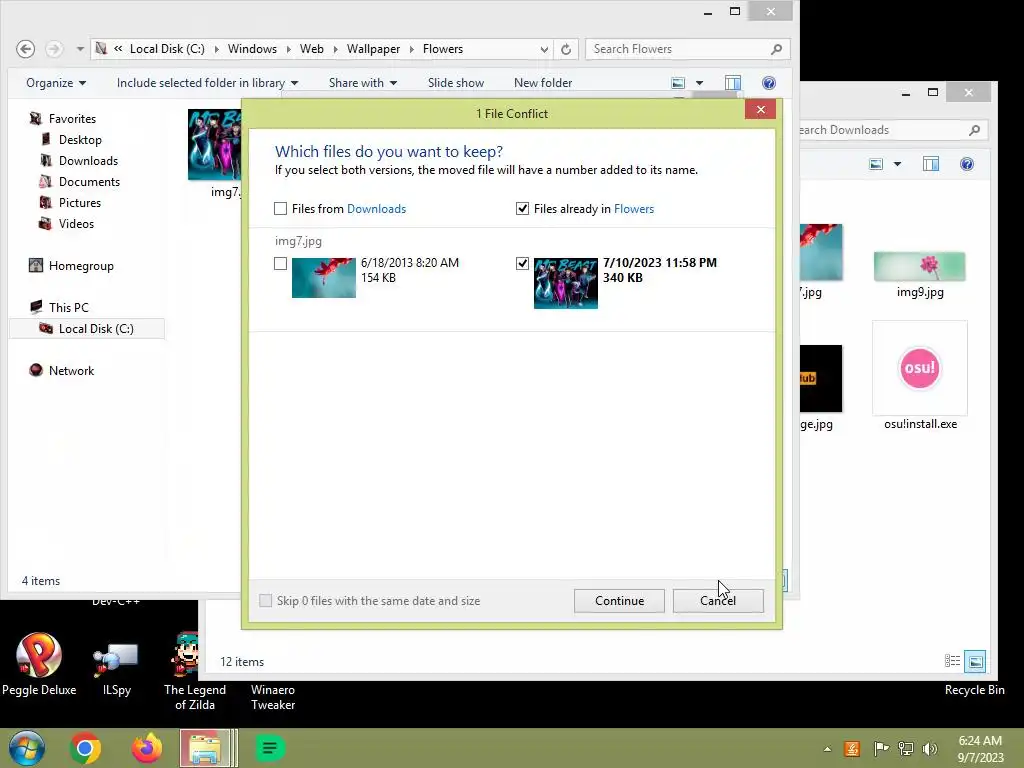Open view options dropdown in Downloads window

897,164
